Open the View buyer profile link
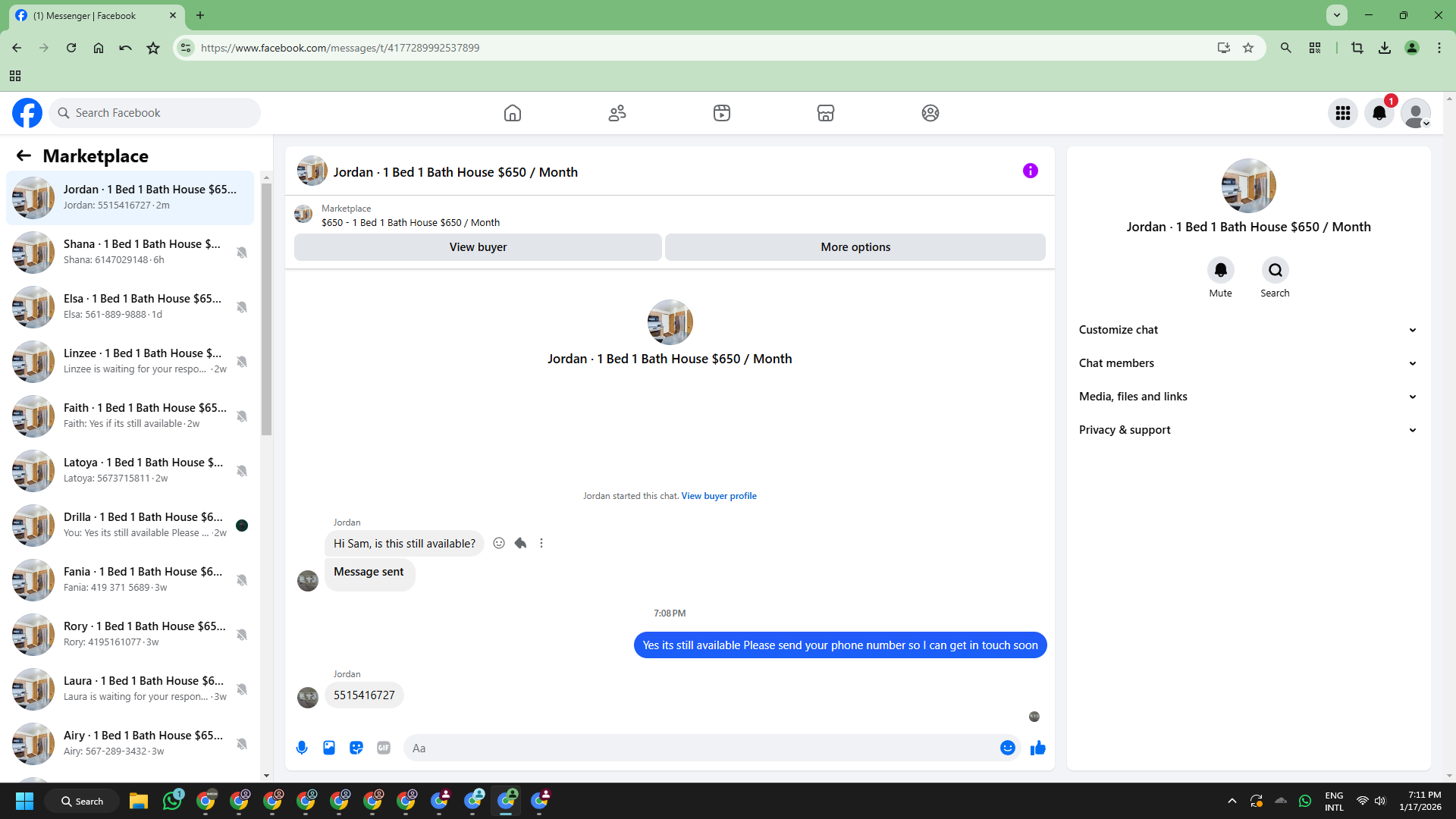The image size is (1456, 819). tap(718, 496)
